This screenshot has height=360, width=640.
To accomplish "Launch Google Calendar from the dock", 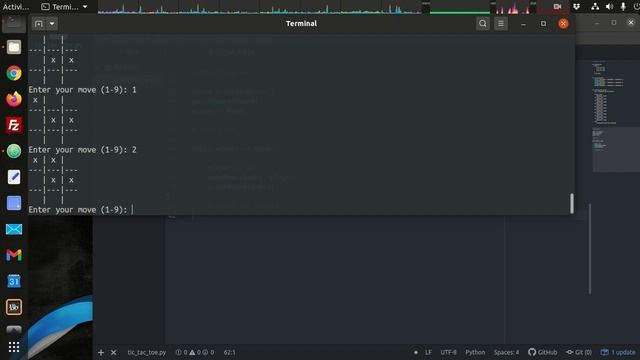I will click(14, 281).
